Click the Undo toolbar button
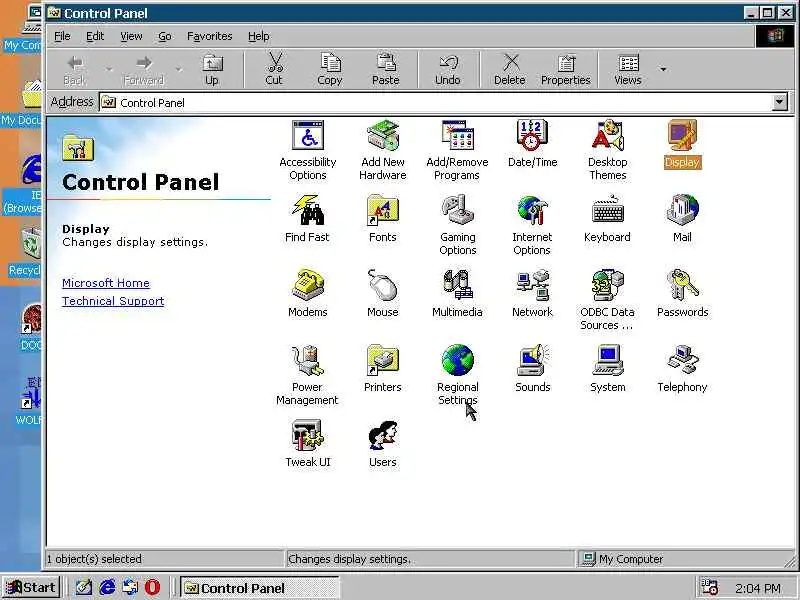 448,70
